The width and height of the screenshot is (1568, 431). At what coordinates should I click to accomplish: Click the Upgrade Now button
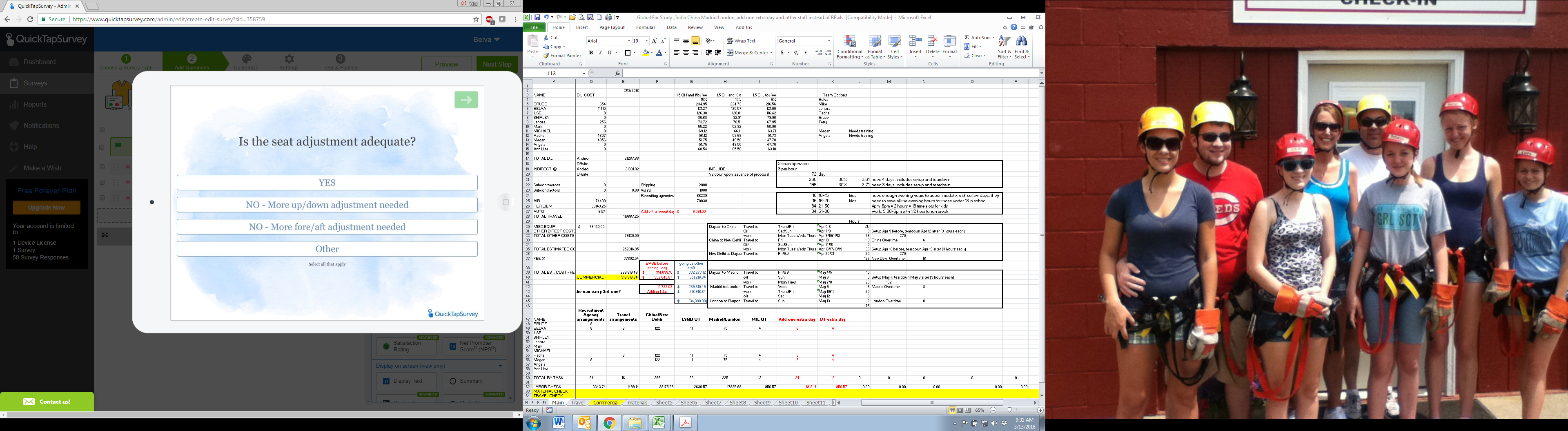point(46,208)
